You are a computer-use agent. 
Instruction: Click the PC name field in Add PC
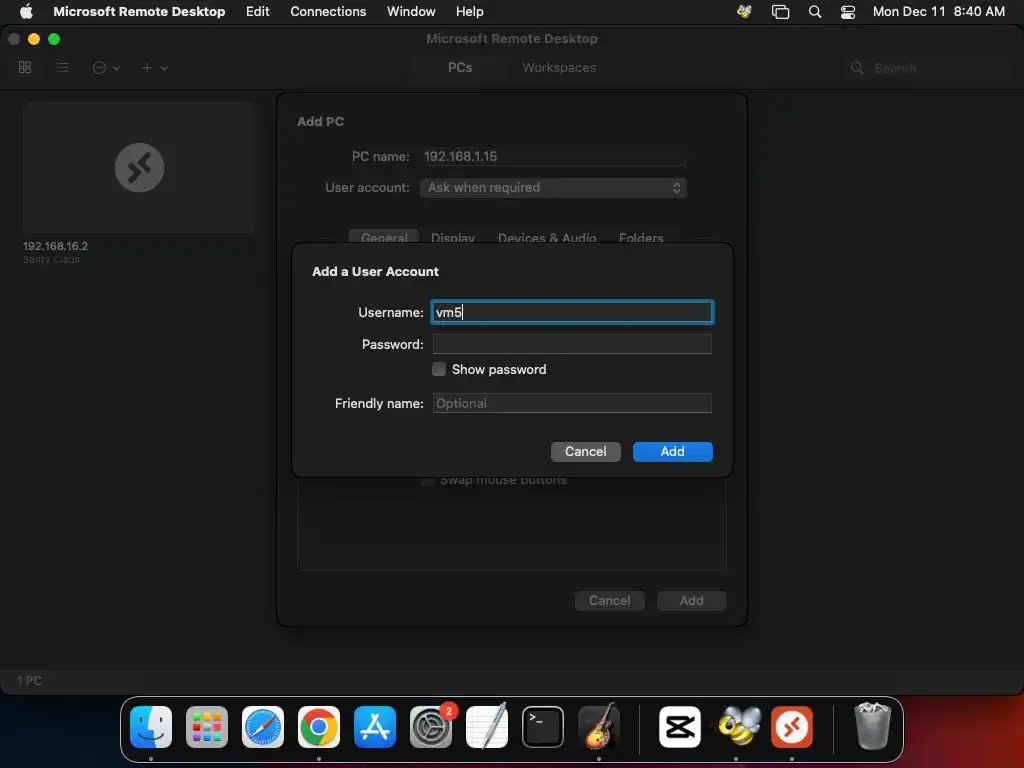[x=553, y=156]
